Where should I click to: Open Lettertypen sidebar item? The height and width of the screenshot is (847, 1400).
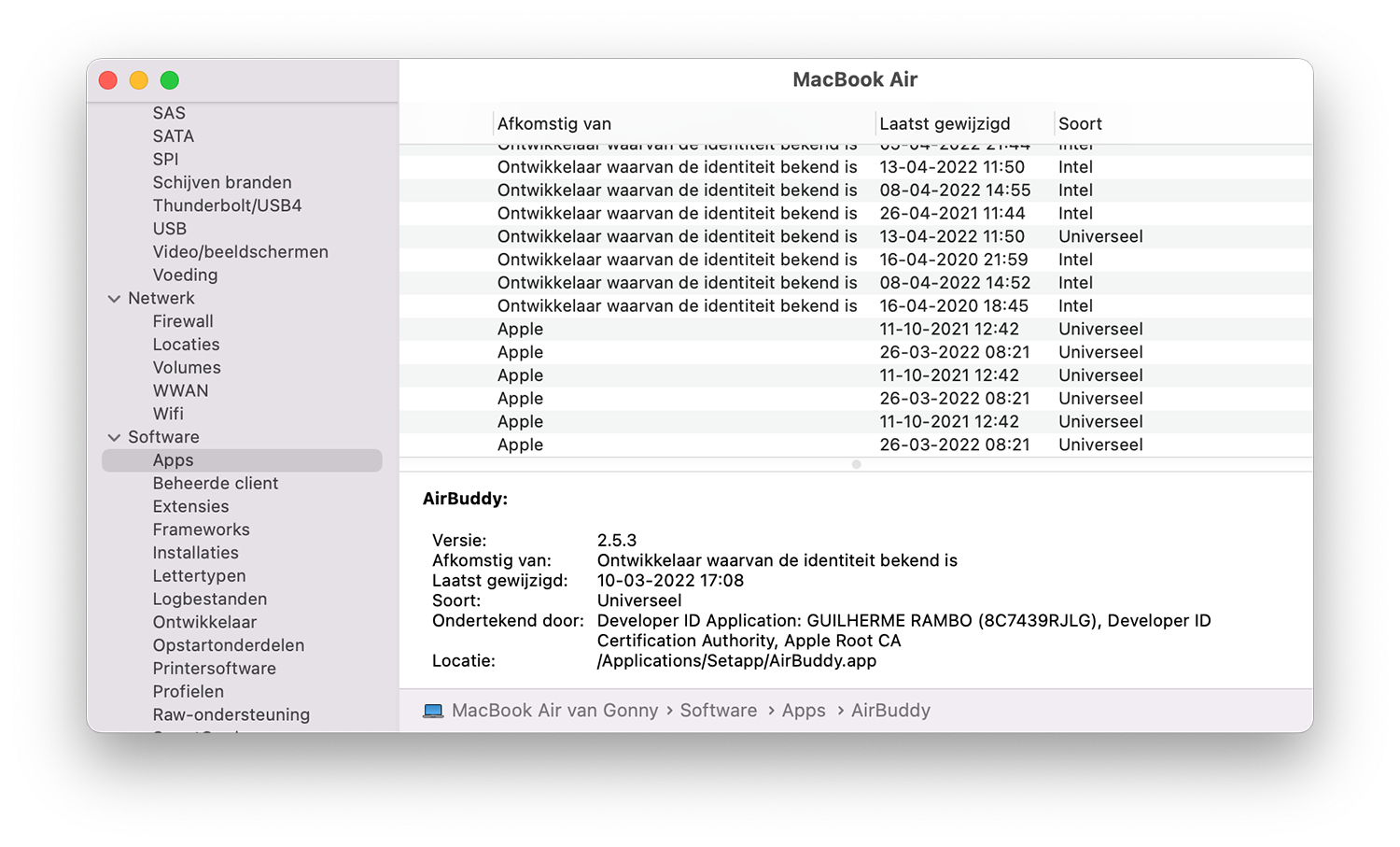point(199,576)
